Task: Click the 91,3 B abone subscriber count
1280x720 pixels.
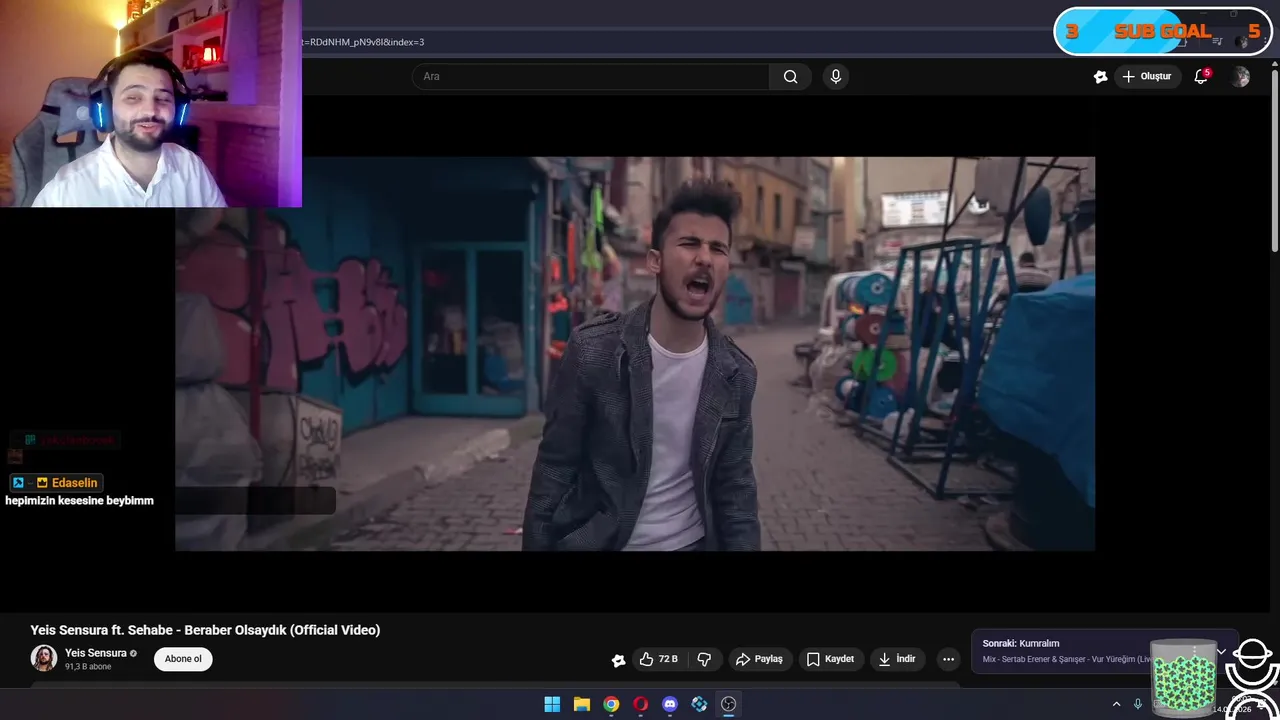Action: pos(88,667)
